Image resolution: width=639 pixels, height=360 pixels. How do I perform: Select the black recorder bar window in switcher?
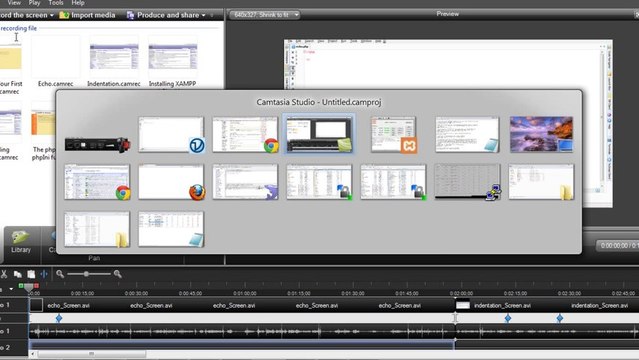[x=97, y=144]
